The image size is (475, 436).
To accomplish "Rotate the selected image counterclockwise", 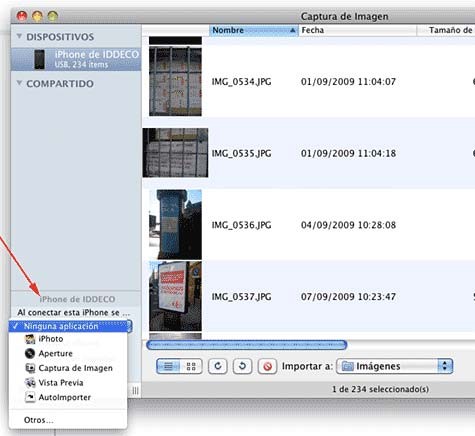I will [242, 366].
